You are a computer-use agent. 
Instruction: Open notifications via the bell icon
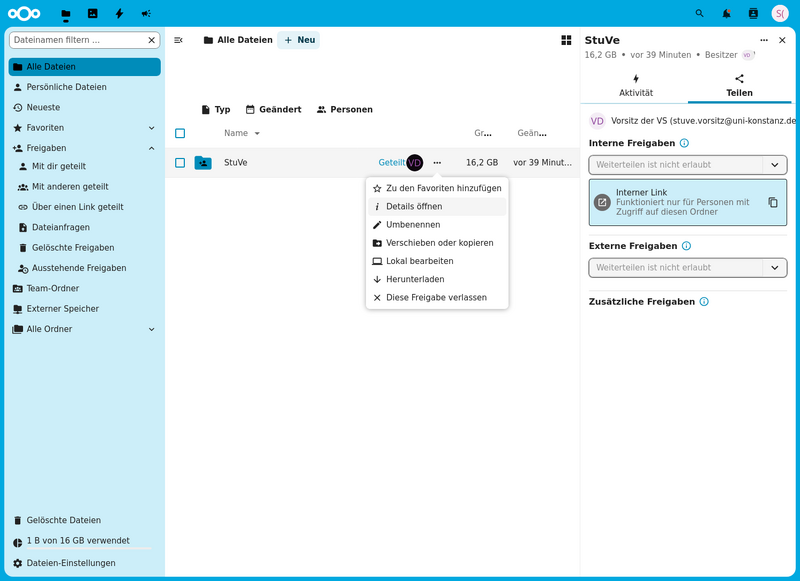(x=725, y=13)
